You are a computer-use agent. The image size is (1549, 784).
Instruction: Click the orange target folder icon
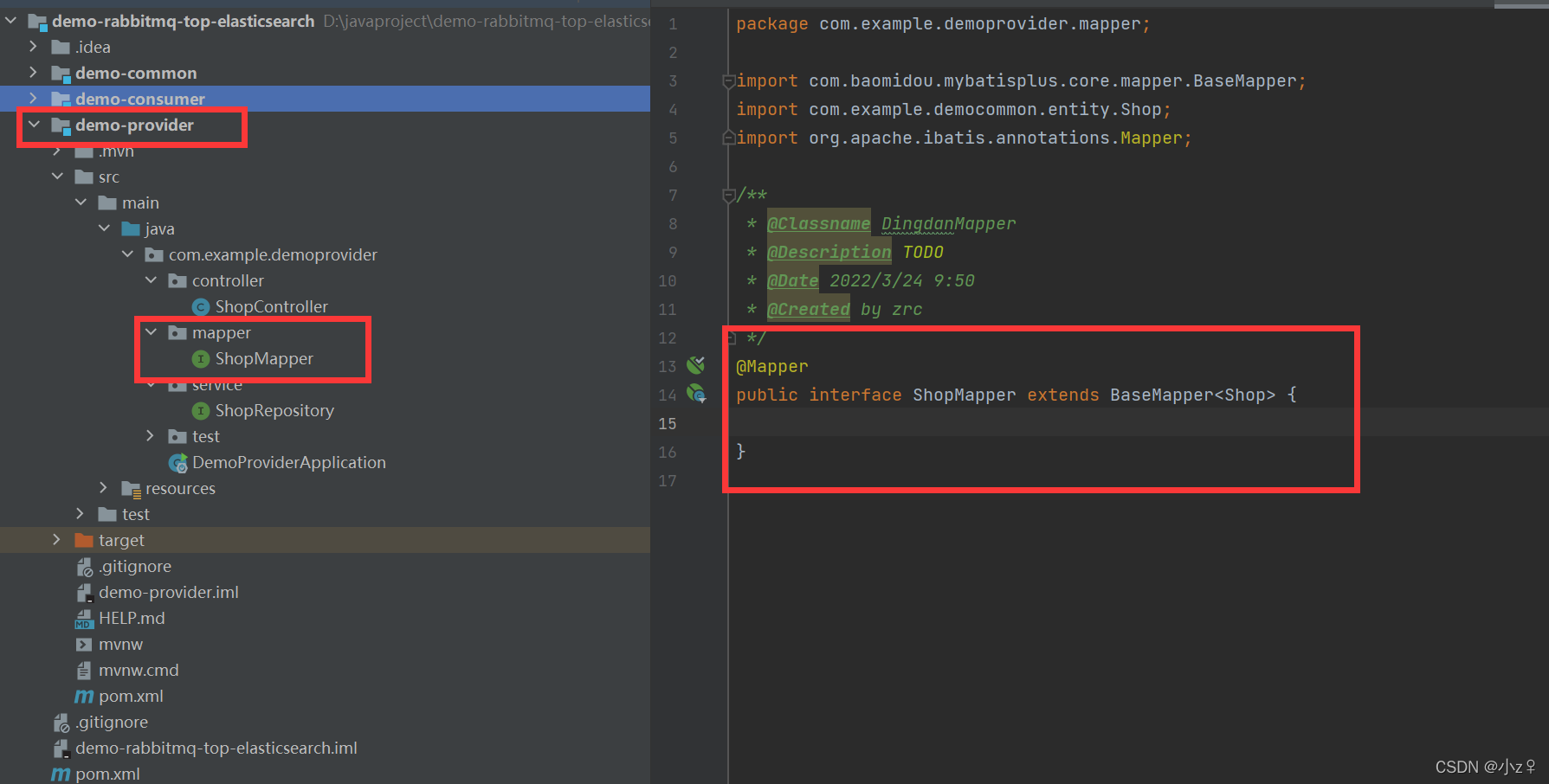tap(84, 540)
